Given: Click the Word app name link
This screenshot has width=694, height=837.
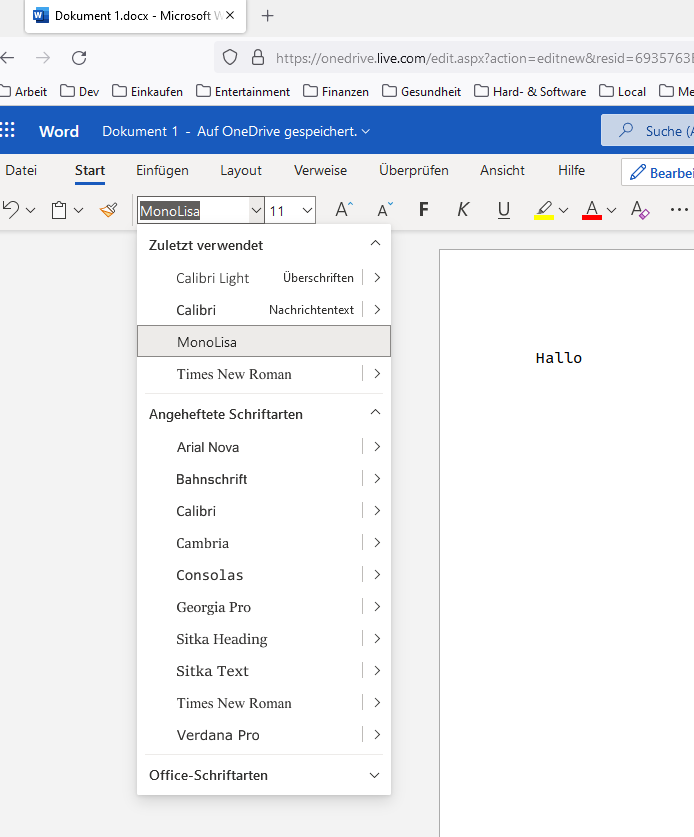Looking at the screenshot, I should [59, 131].
